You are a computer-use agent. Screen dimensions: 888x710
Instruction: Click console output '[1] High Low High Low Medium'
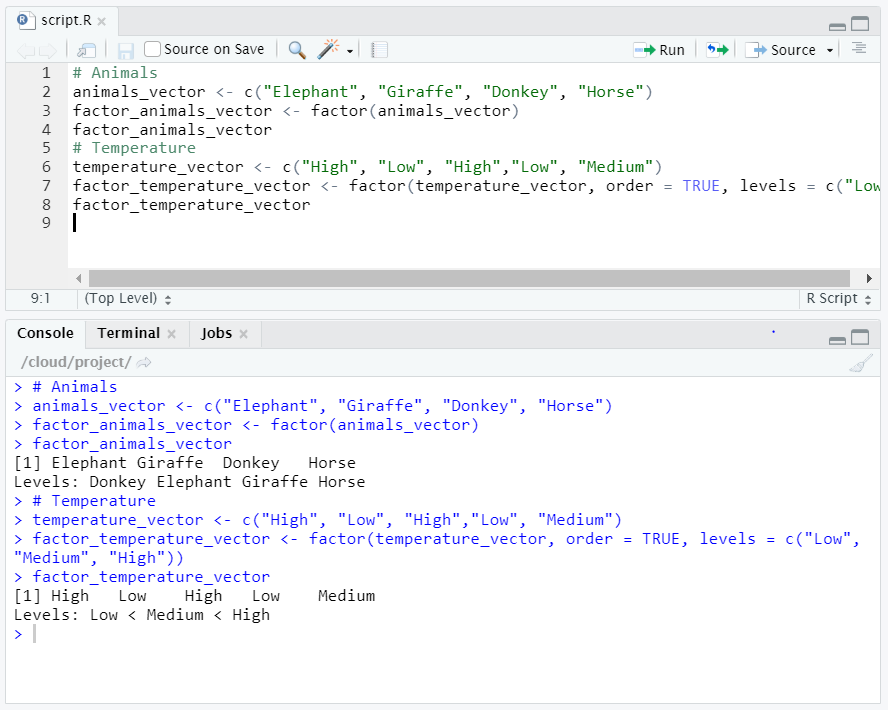(194, 596)
